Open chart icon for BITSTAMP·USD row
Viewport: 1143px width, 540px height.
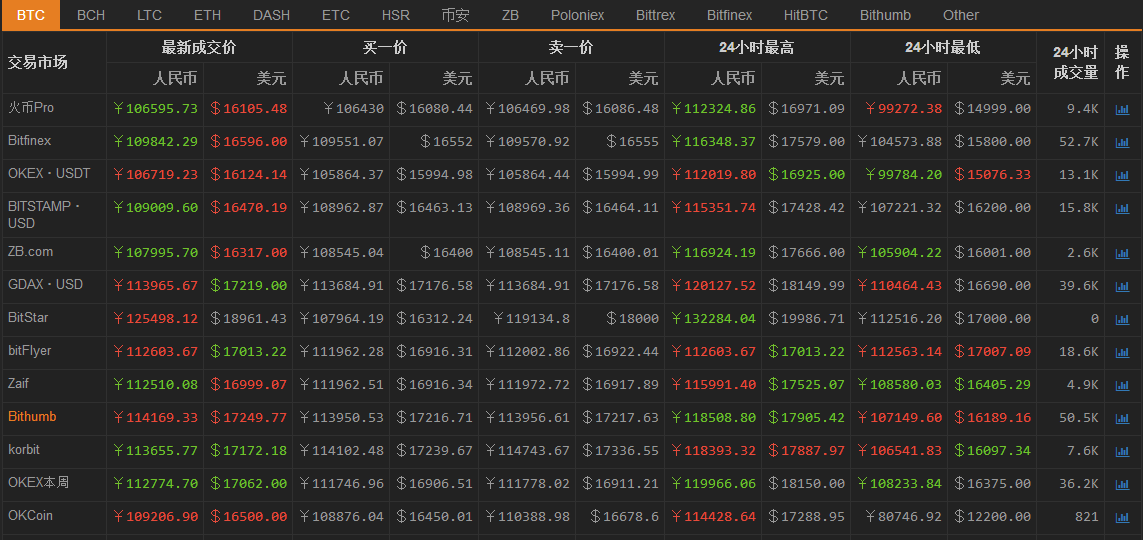click(x=1122, y=208)
